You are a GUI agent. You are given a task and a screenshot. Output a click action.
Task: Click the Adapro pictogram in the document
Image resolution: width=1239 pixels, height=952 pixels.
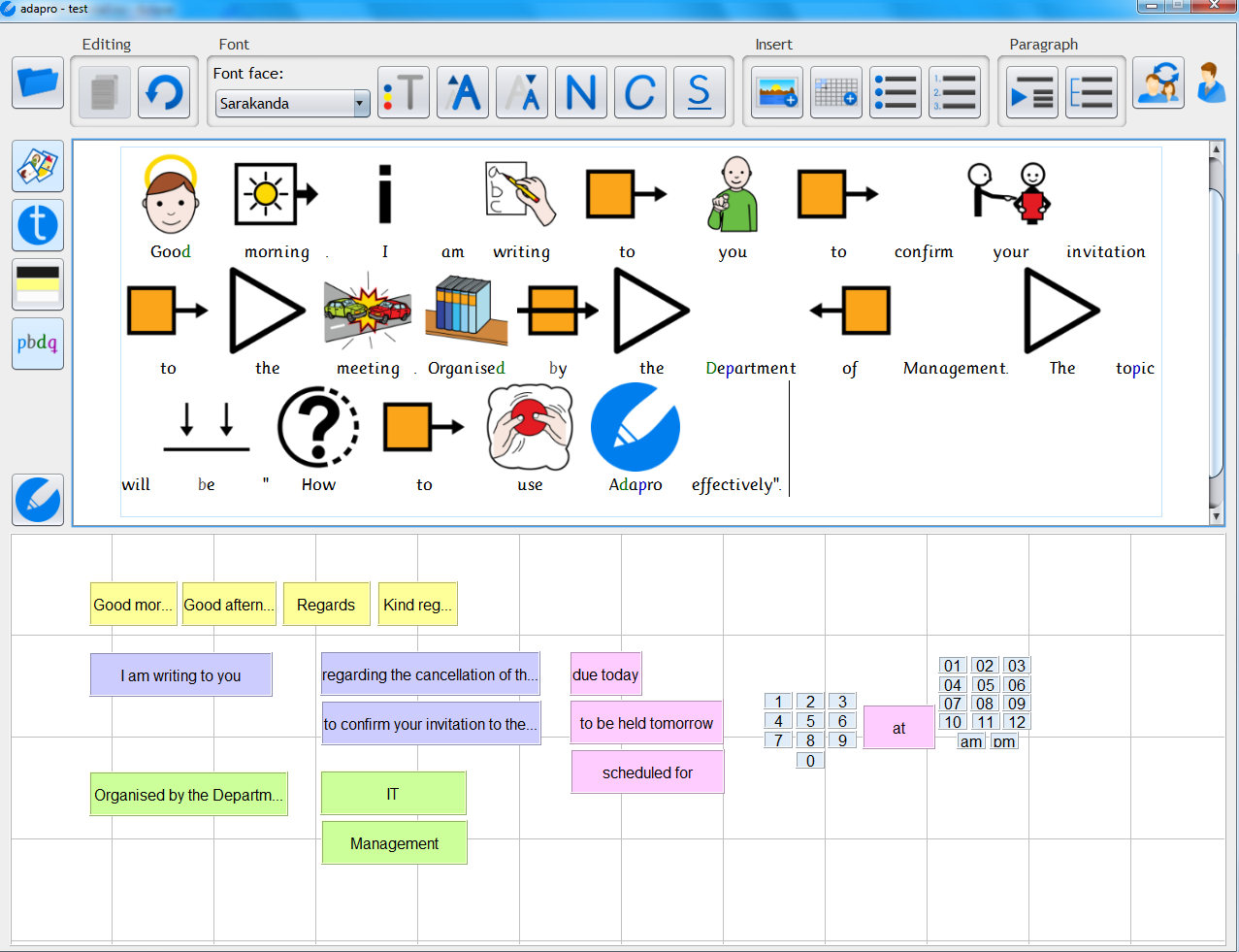(636, 427)
